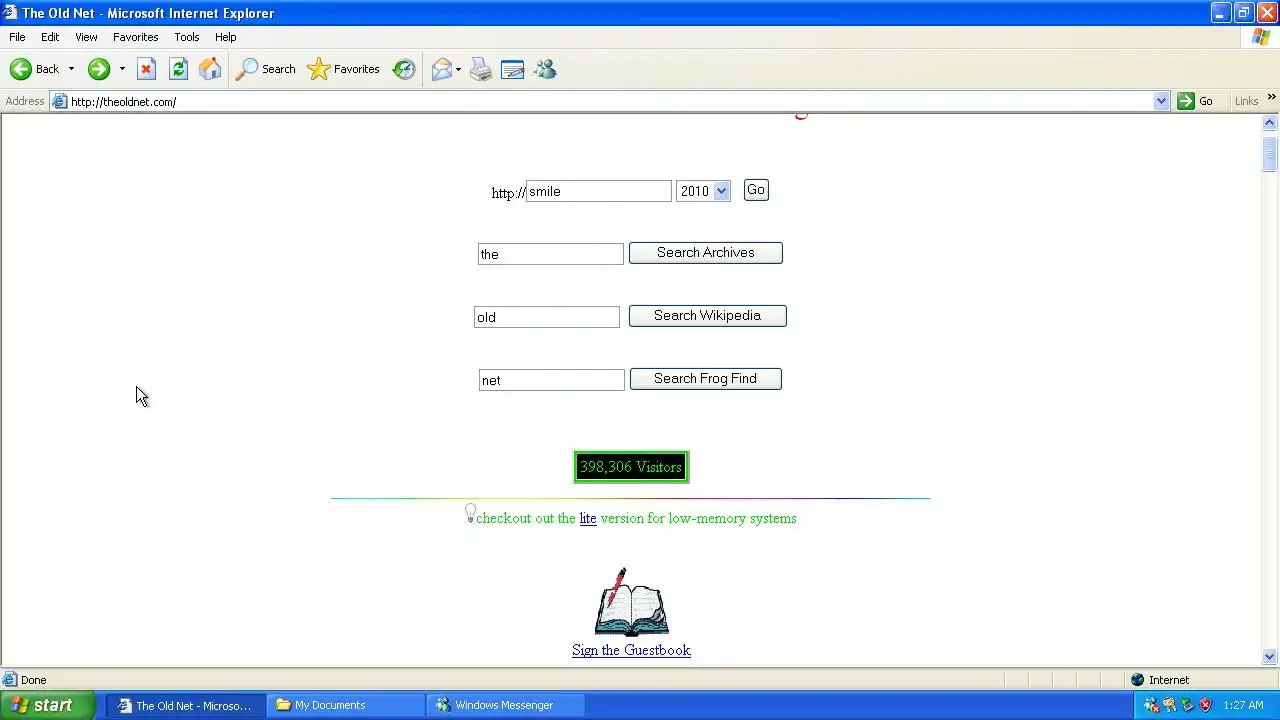Screen dimensions: 1280x720
Task: Click the Go button beside year dropdown
Action: 756,190
